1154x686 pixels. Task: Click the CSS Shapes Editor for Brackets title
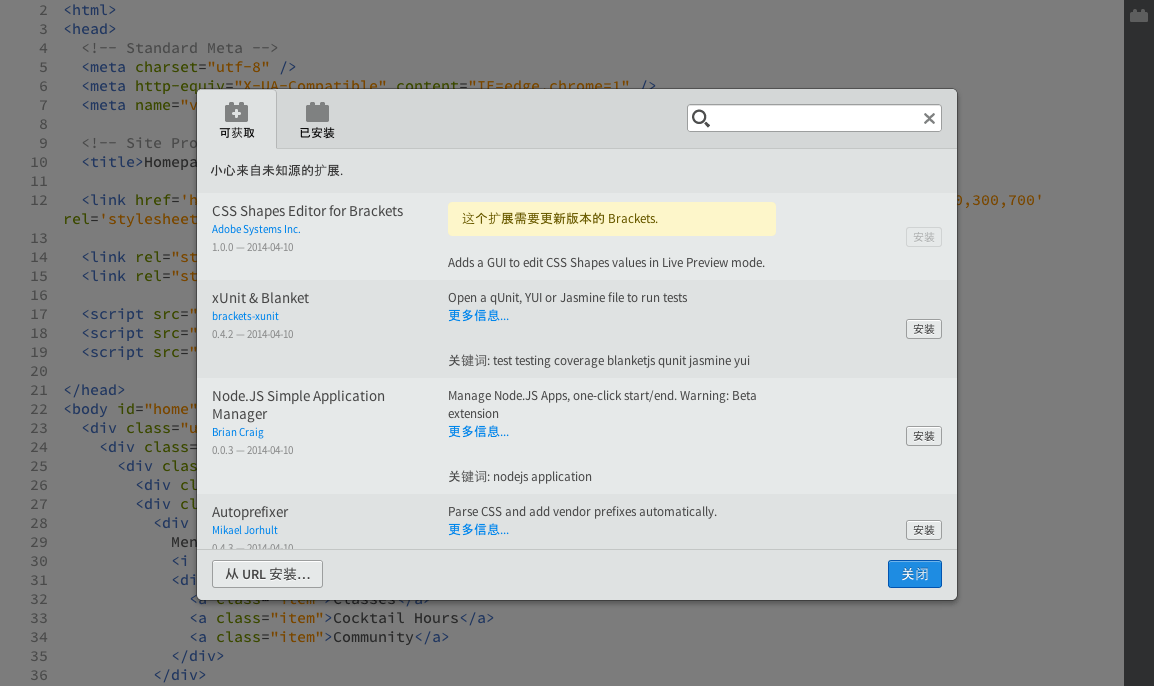tap(308, 211)
